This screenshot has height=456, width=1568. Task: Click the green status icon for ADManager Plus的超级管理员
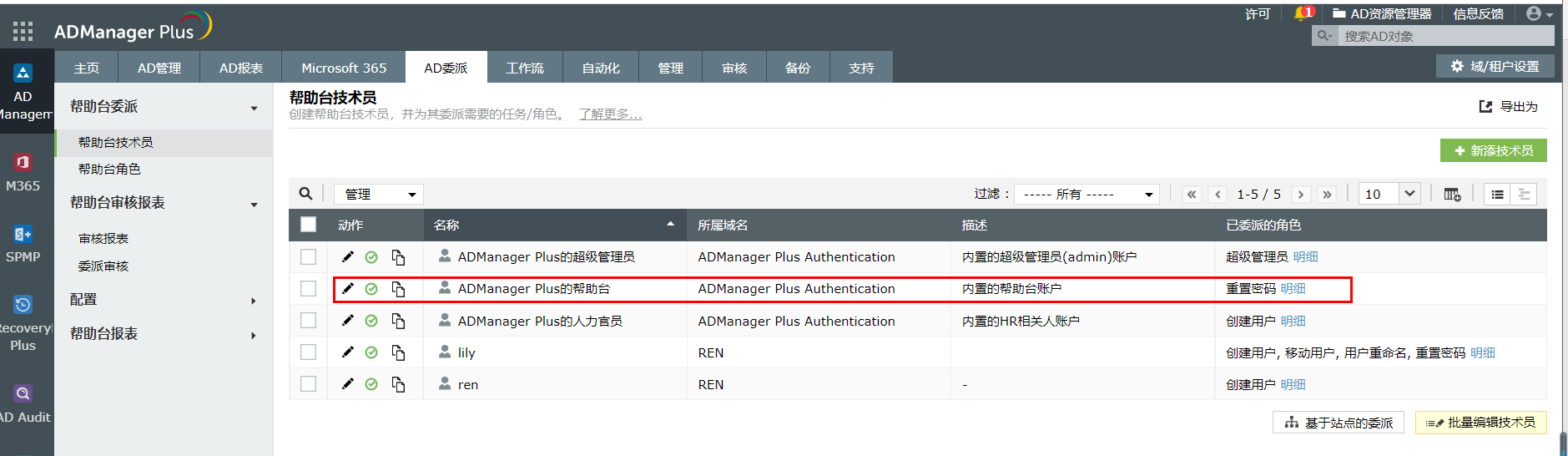pyautogui.click(x=371, y=257)
